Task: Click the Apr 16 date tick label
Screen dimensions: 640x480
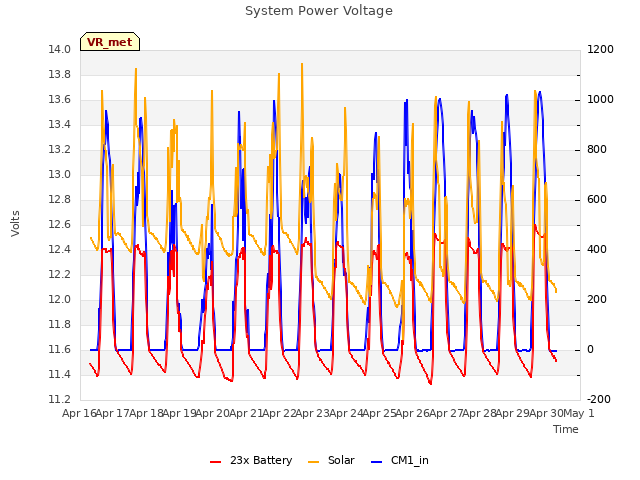Action: (x=79, y=413)
